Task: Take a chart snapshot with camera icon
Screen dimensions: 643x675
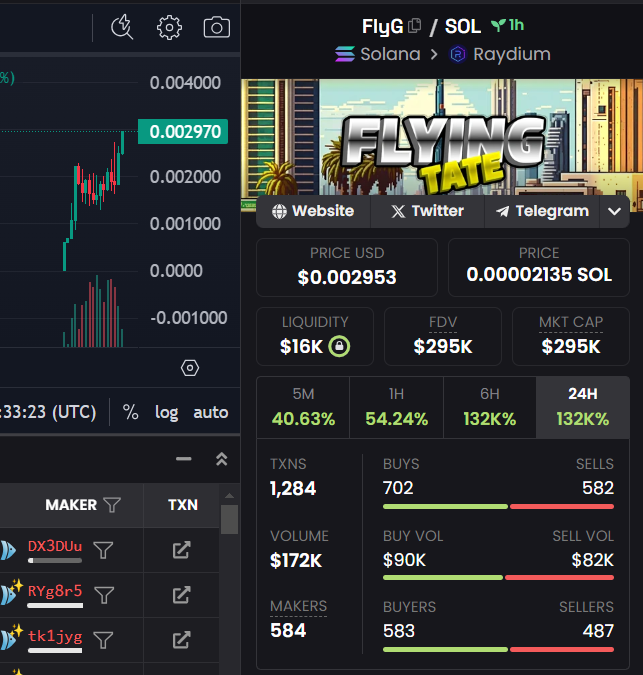Action: 216,28
